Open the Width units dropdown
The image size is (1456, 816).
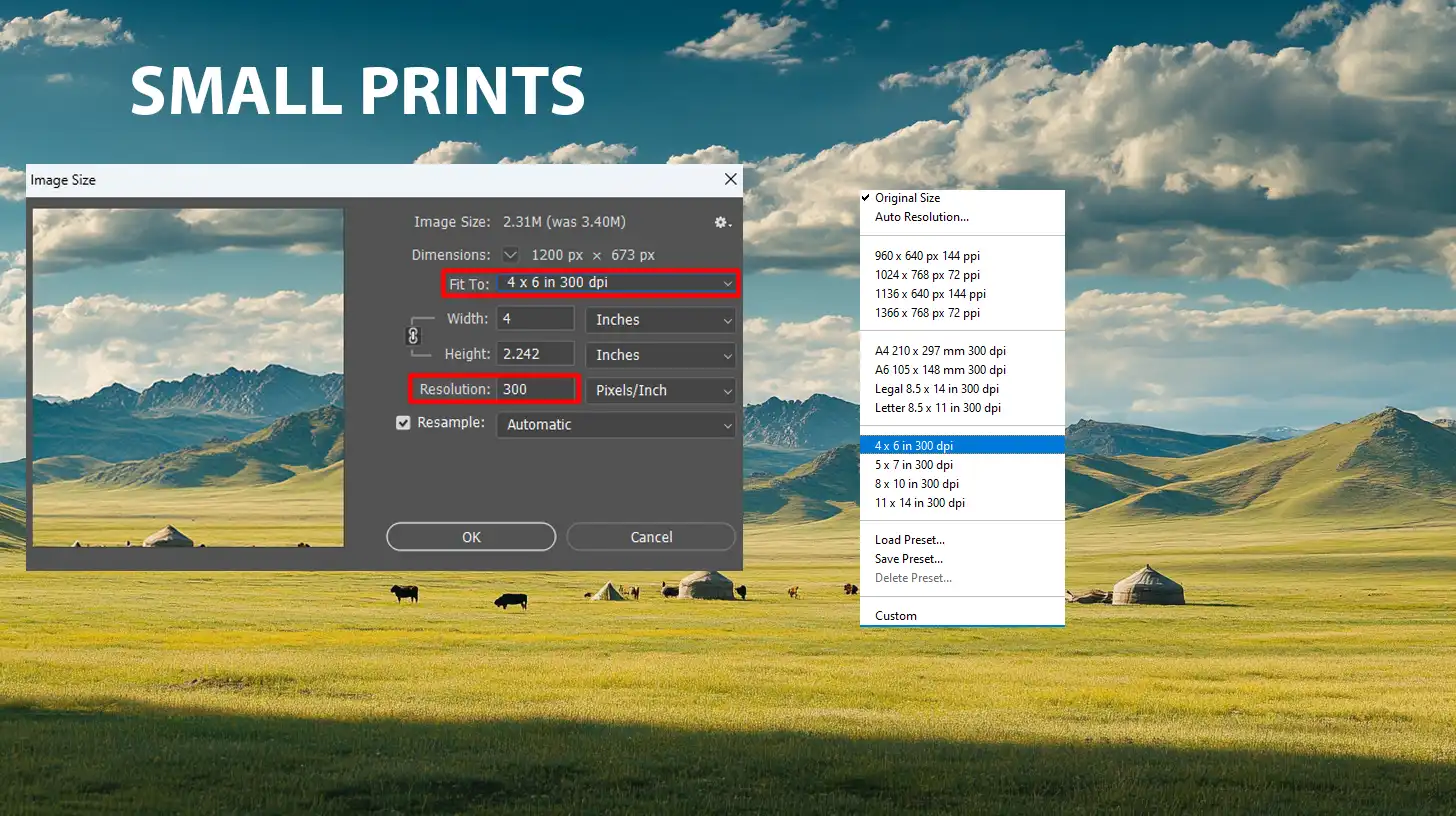point(660,320)
